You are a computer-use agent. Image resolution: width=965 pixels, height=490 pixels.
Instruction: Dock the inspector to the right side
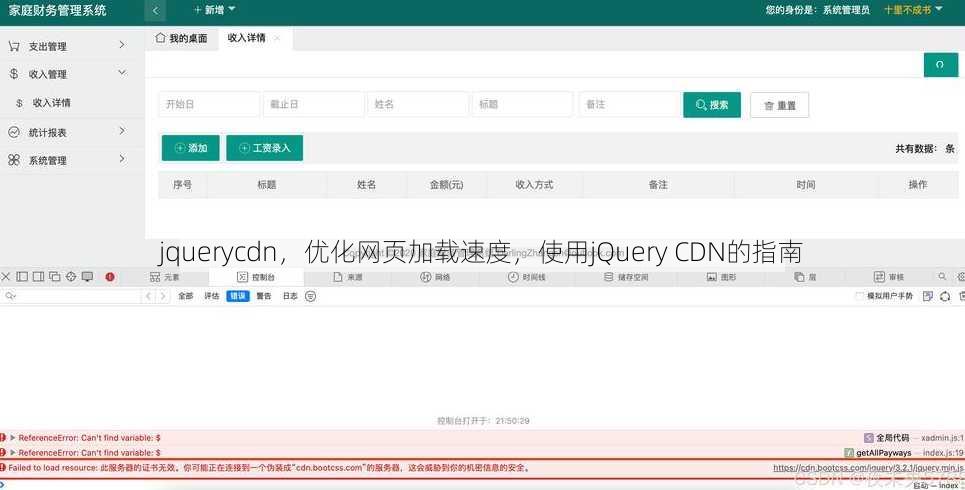[x=38, y=277]
